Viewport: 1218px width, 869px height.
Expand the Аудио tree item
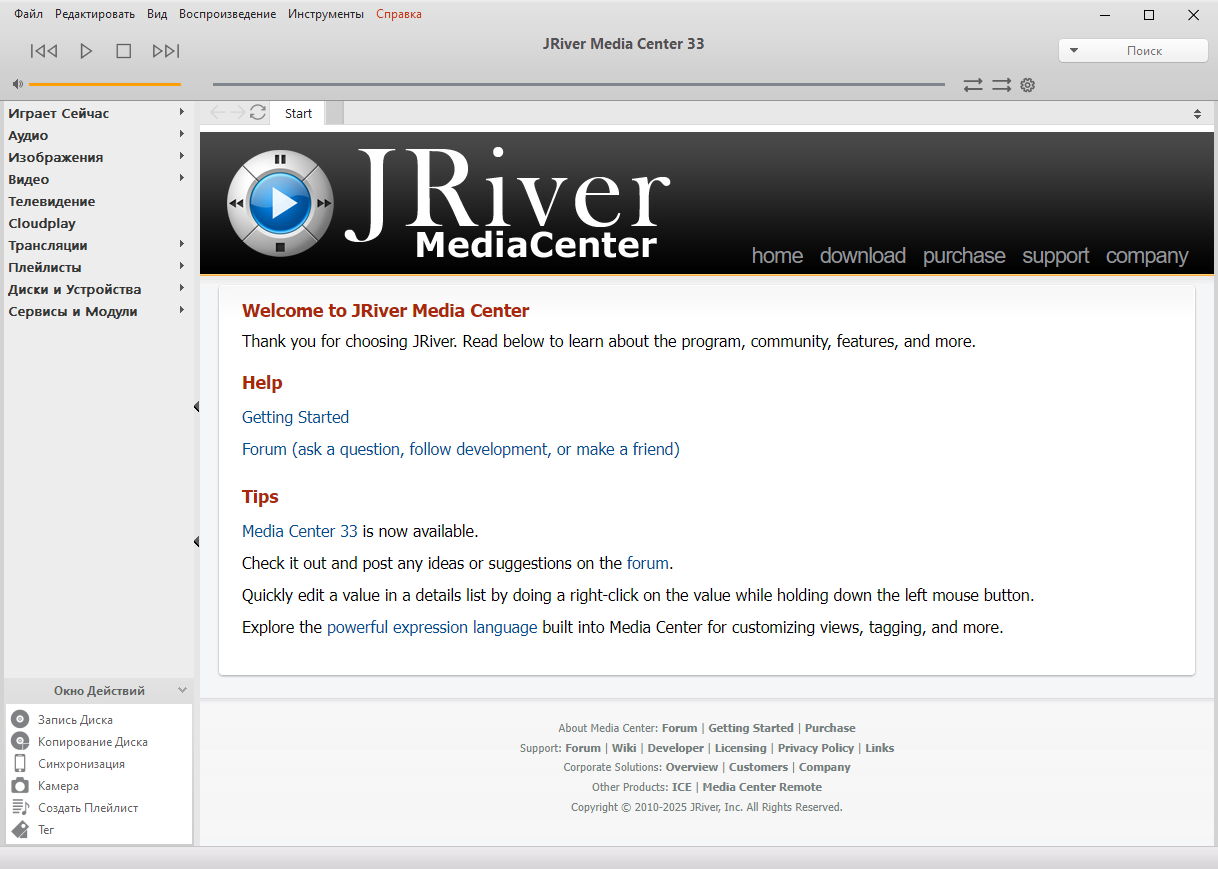(x=182, y=135)
